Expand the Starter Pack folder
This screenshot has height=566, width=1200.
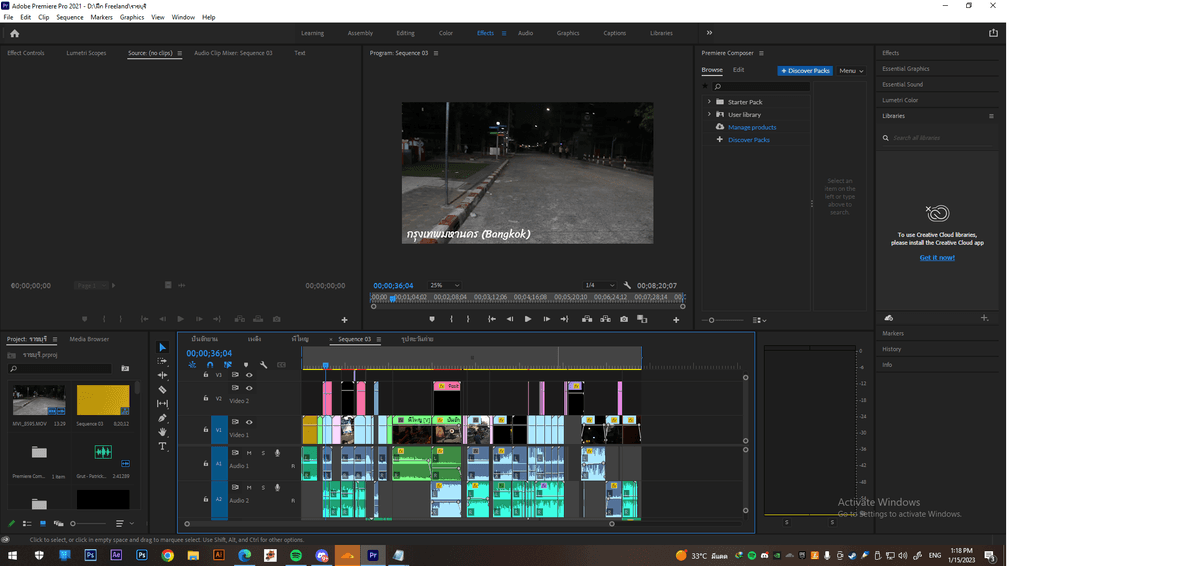click(x=709, y=102)
